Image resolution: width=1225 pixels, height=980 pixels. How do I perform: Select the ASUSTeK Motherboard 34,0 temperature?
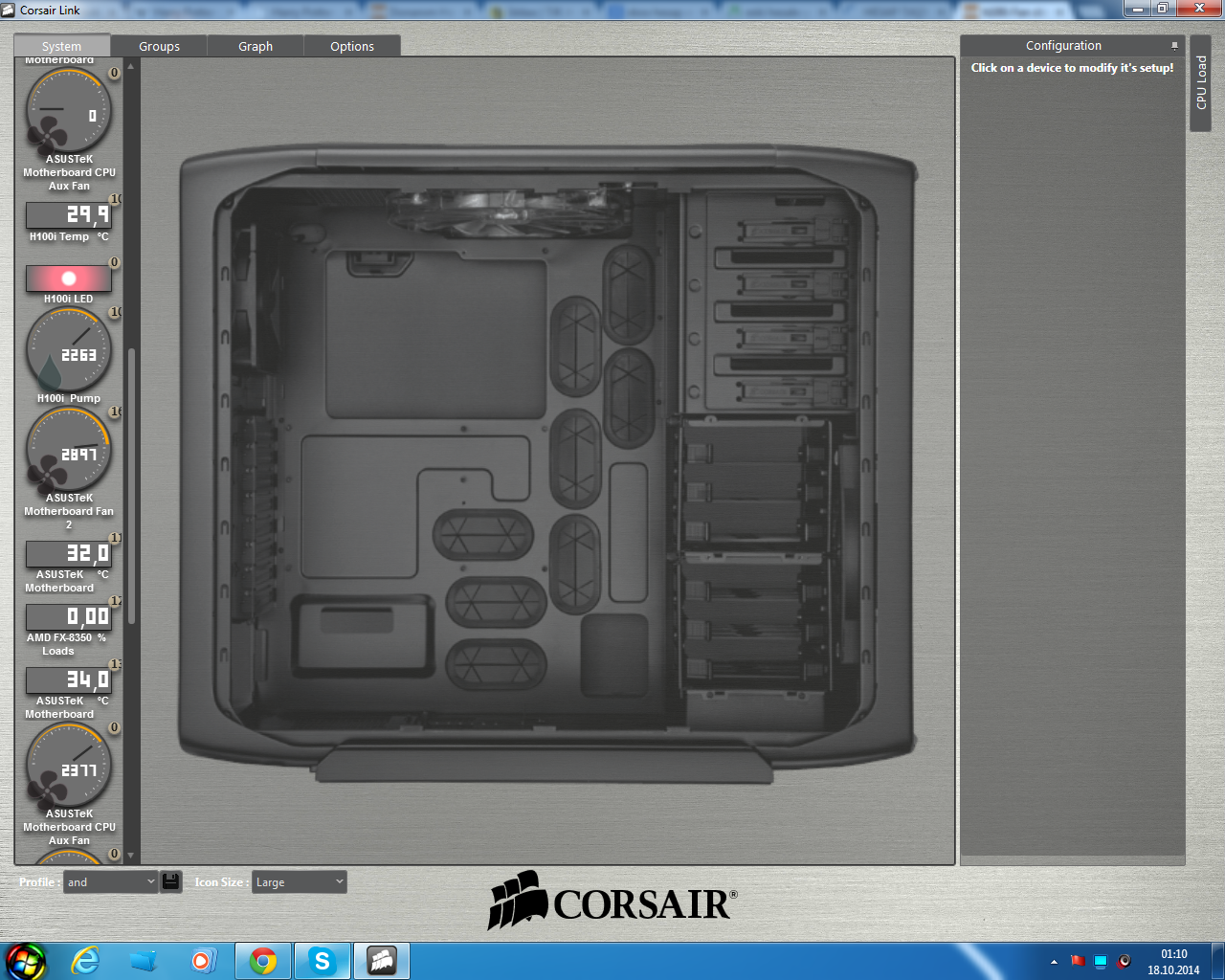pyautogui.click(x=68, y=679)
